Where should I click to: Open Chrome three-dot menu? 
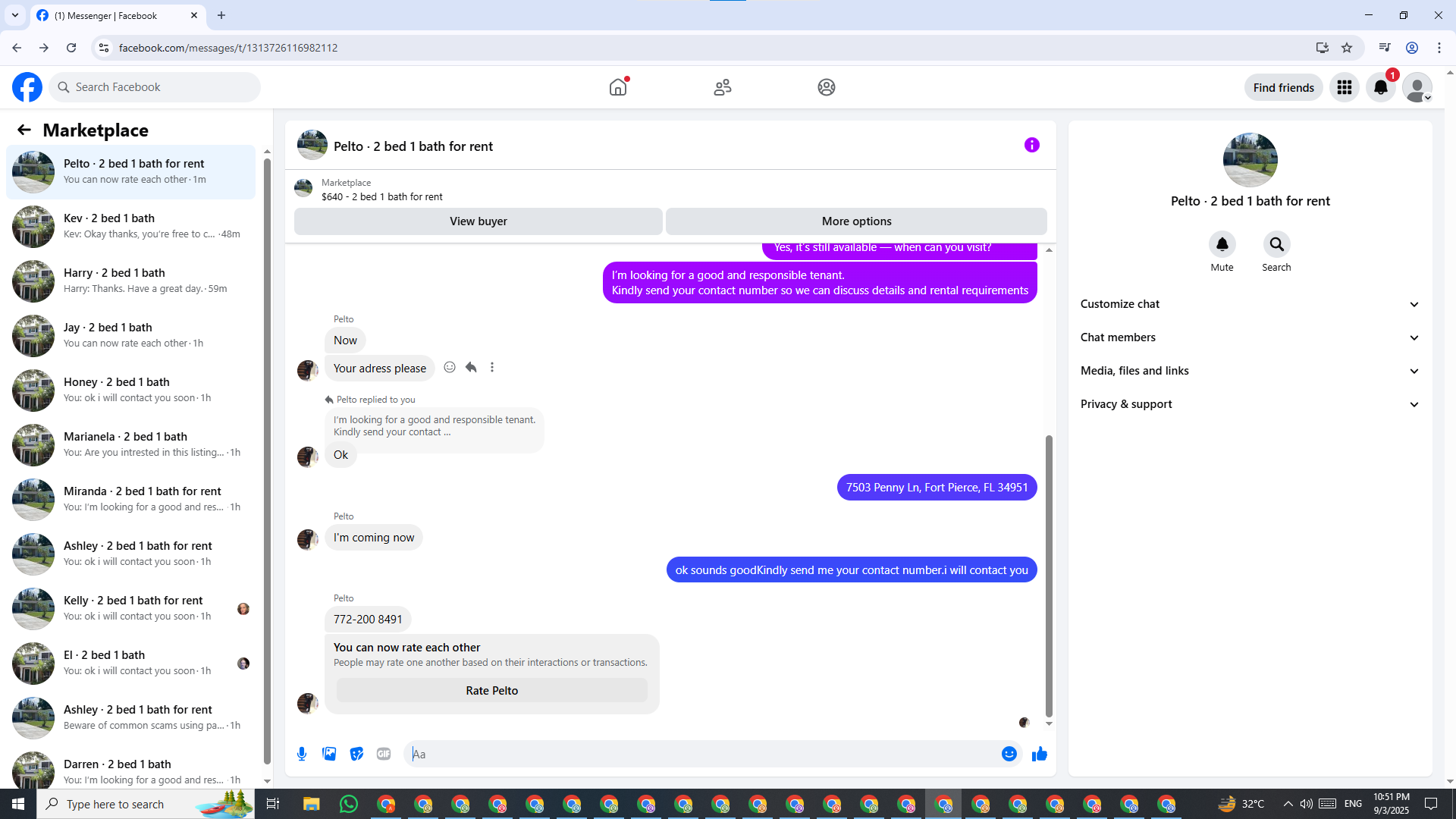(1439, 48)
